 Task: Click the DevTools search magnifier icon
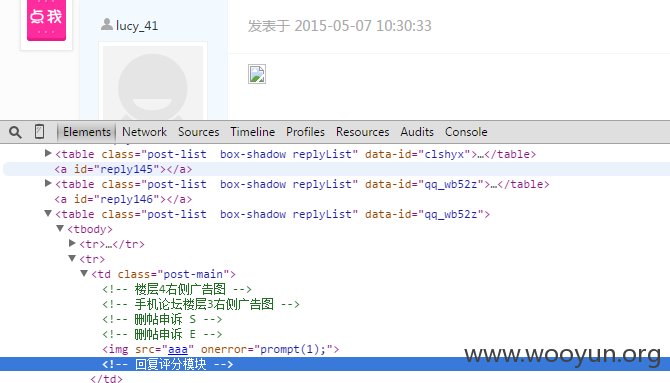pos(15,132)
